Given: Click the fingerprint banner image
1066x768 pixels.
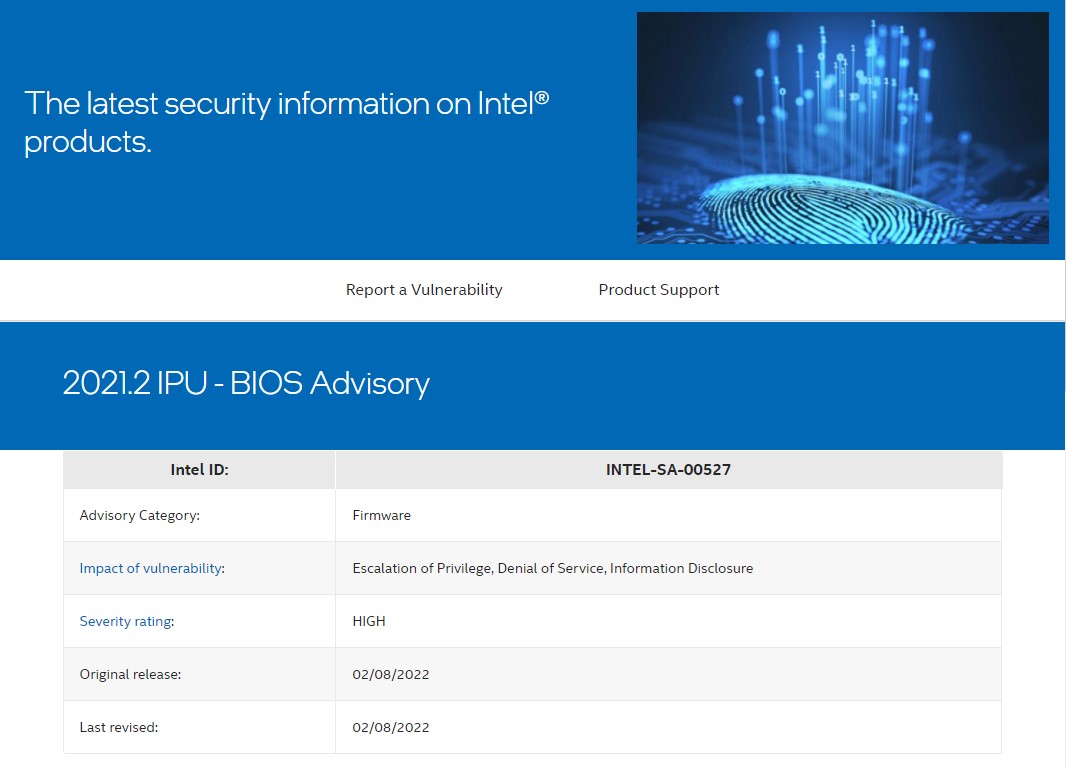Looking at the screenshot, I should click(x=842, y=128).
